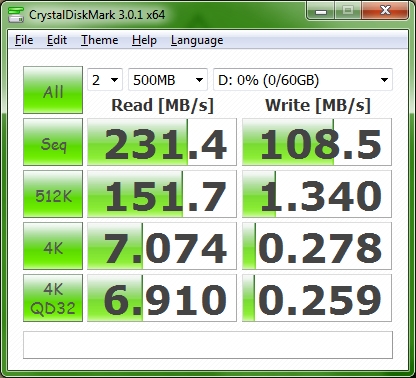Open the Help menu

tap(144, 40)
